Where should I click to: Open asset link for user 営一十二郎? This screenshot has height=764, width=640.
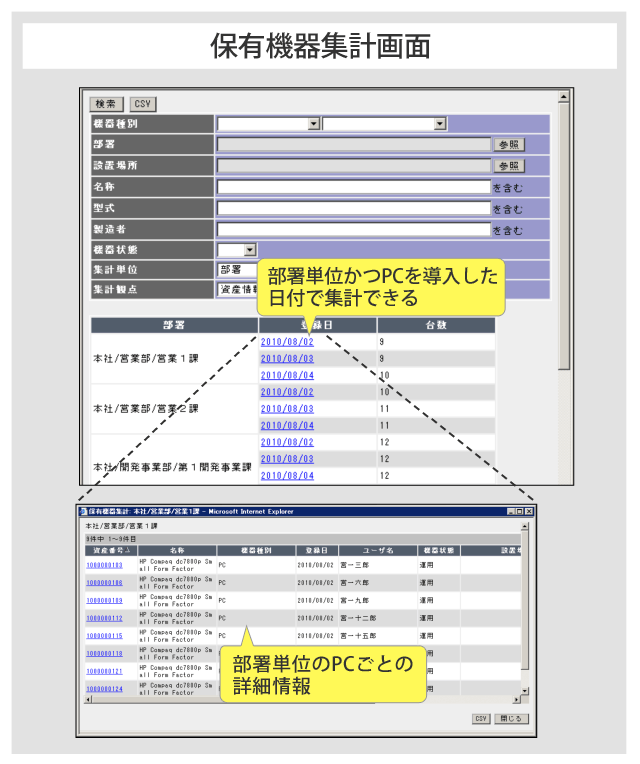click(x=104, y=618)
